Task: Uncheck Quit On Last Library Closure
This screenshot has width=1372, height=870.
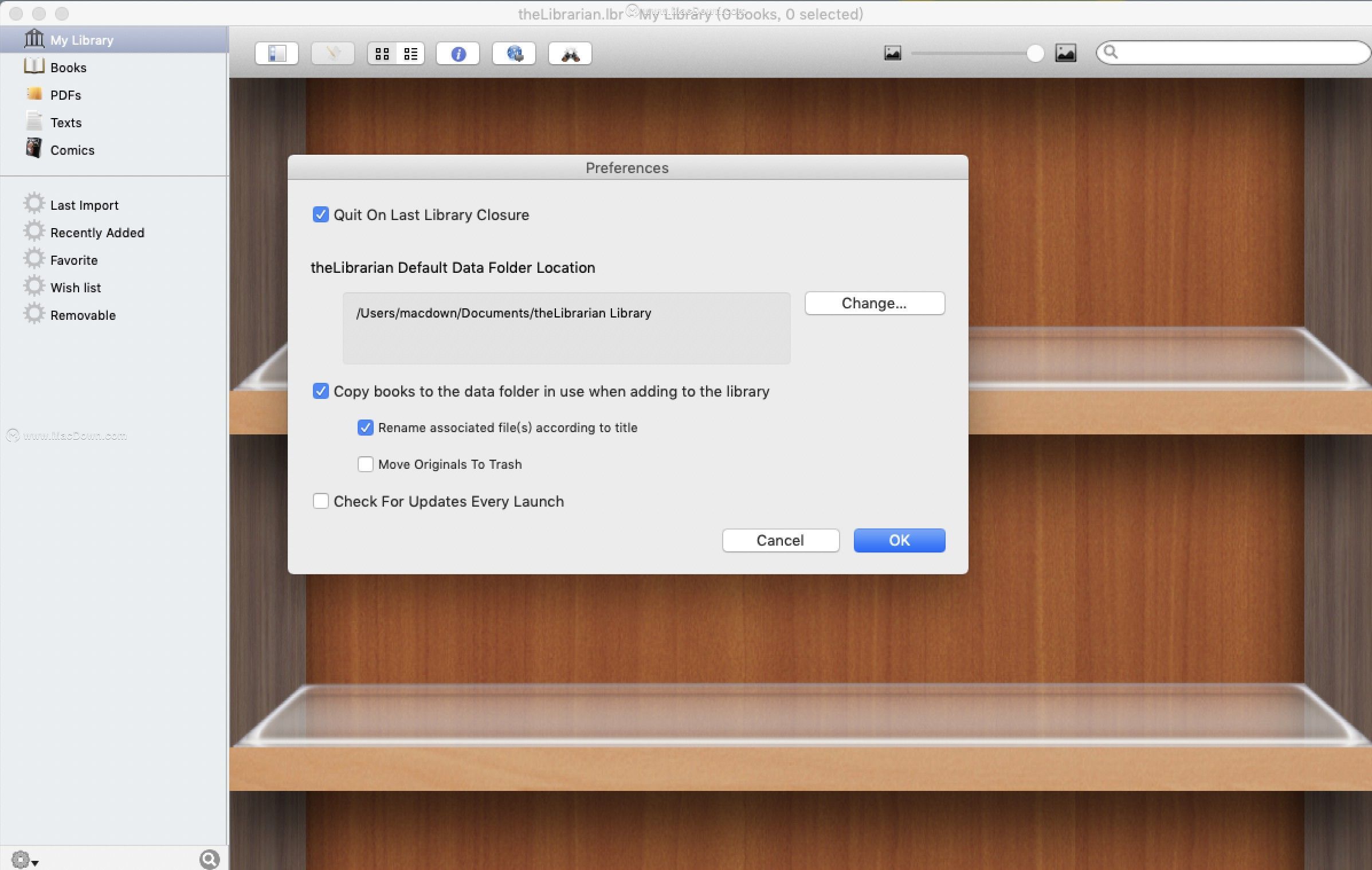Action: [321, 214]
